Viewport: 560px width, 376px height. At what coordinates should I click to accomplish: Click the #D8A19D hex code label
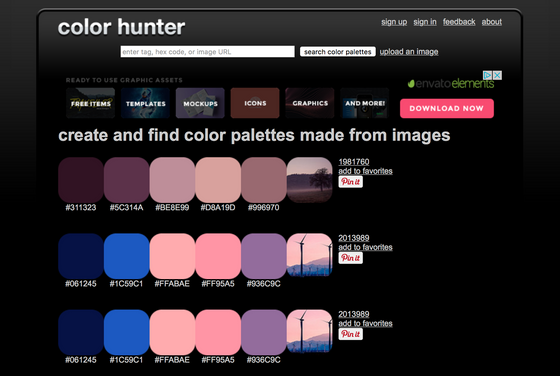tap(218, 207)
